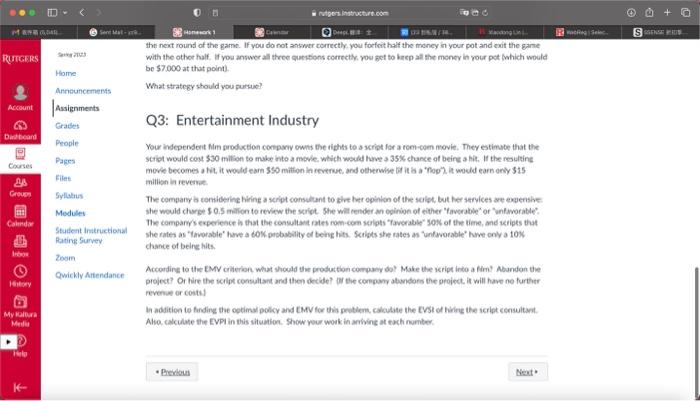Click the page vertical scrollbar thumb
The image size is (700, 401).
(697, 332)
